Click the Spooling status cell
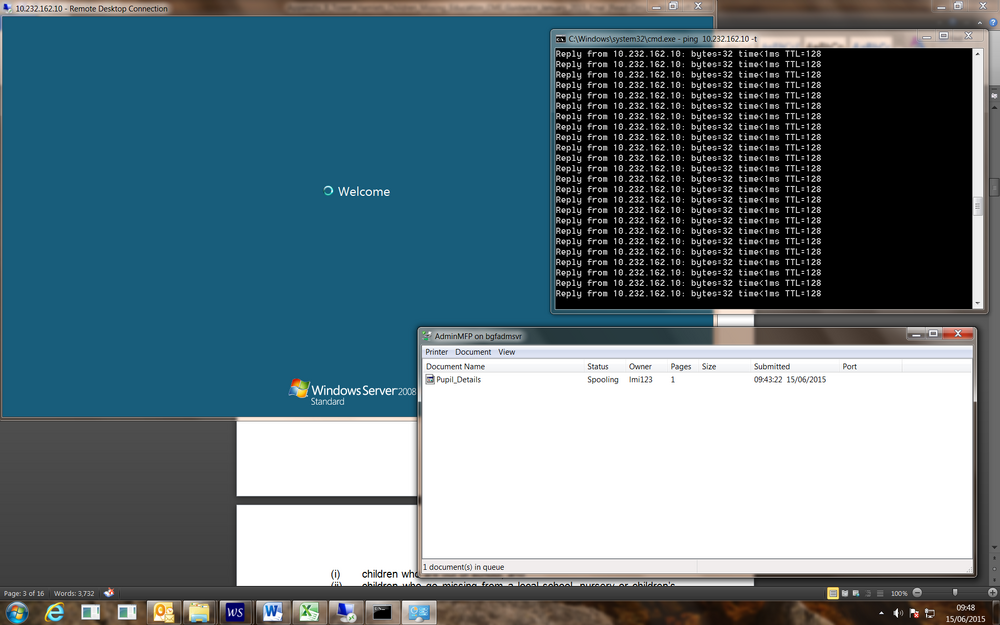Image resolution: width=1000 pixels, height=625 pixels. pos(603,379)
